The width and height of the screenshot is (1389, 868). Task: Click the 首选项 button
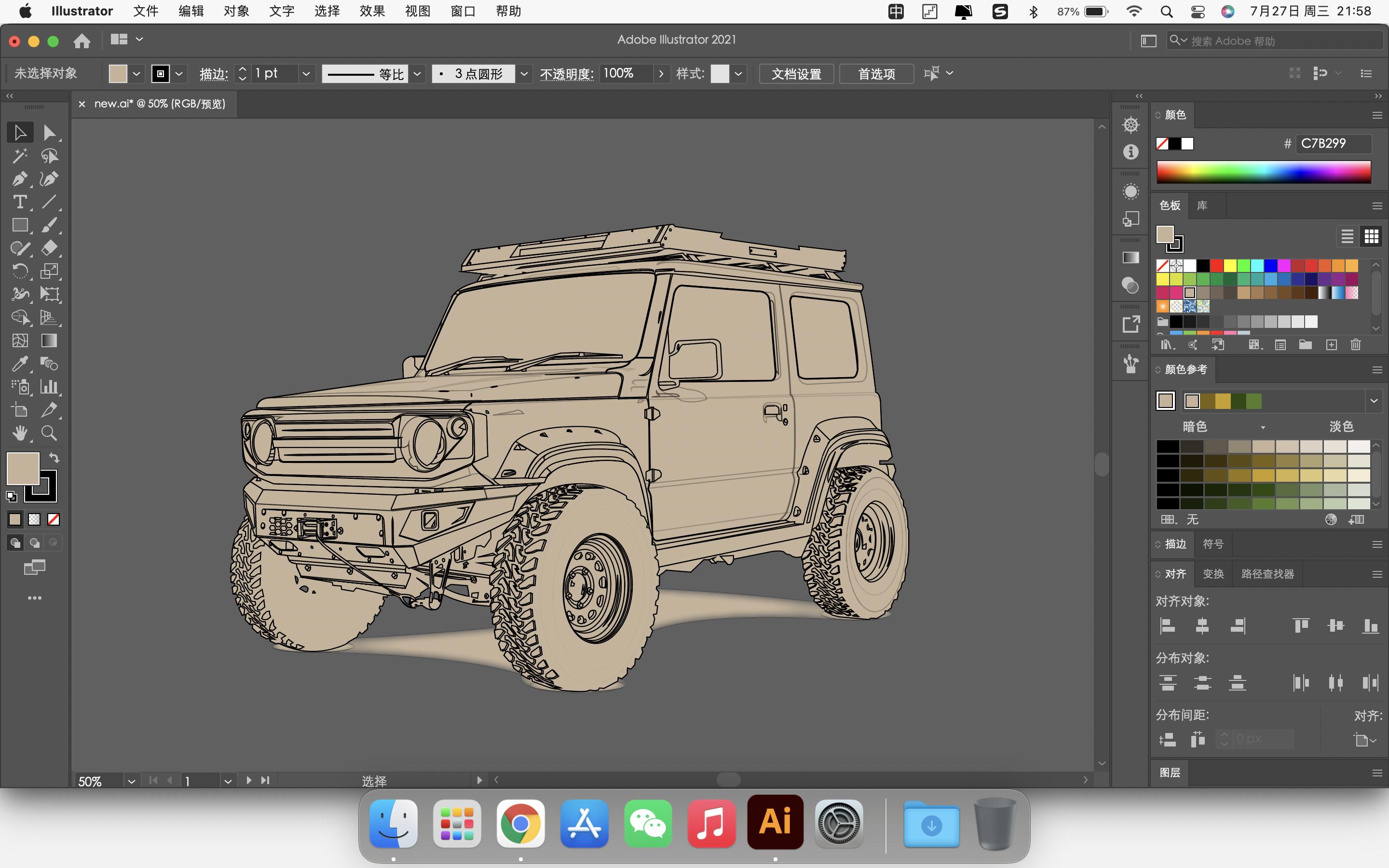[876, 73]
